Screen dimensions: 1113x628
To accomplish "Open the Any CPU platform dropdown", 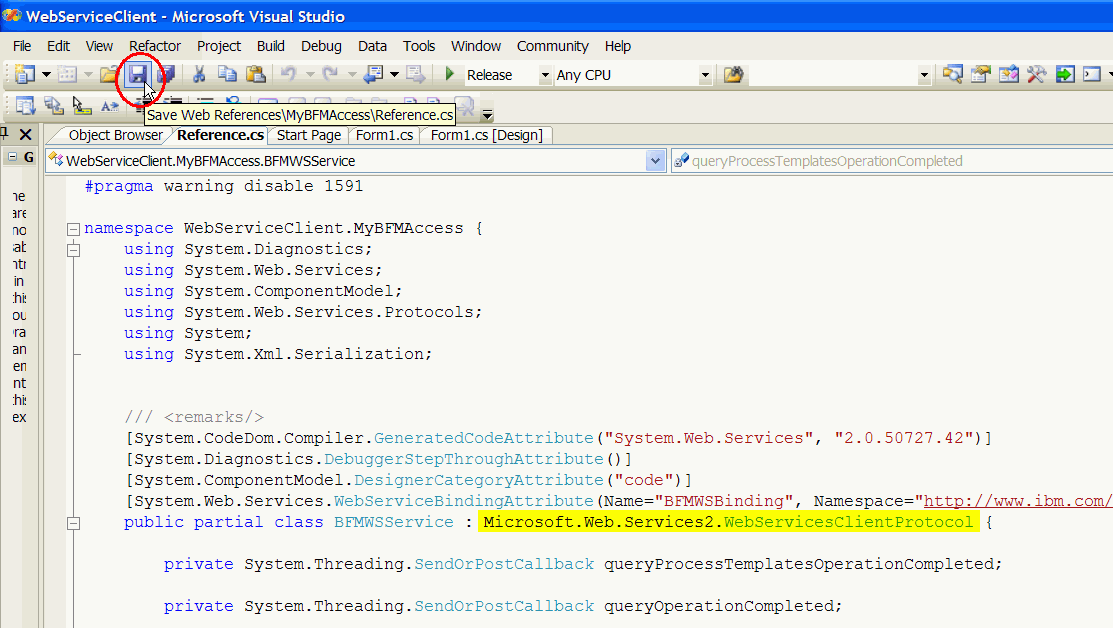I will click(x=705, y=75).
